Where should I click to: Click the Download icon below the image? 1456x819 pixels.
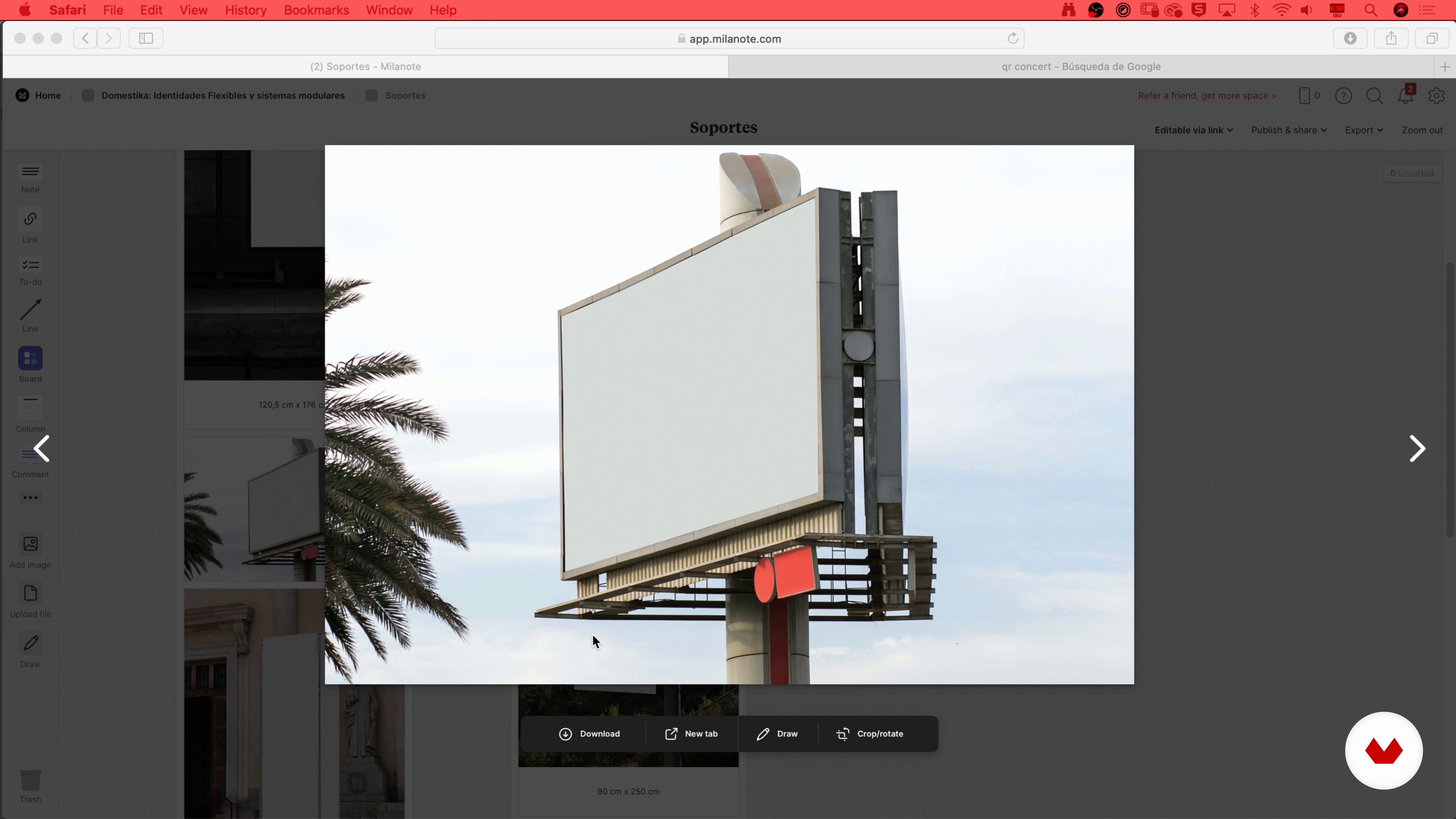[x=565, y=734]
